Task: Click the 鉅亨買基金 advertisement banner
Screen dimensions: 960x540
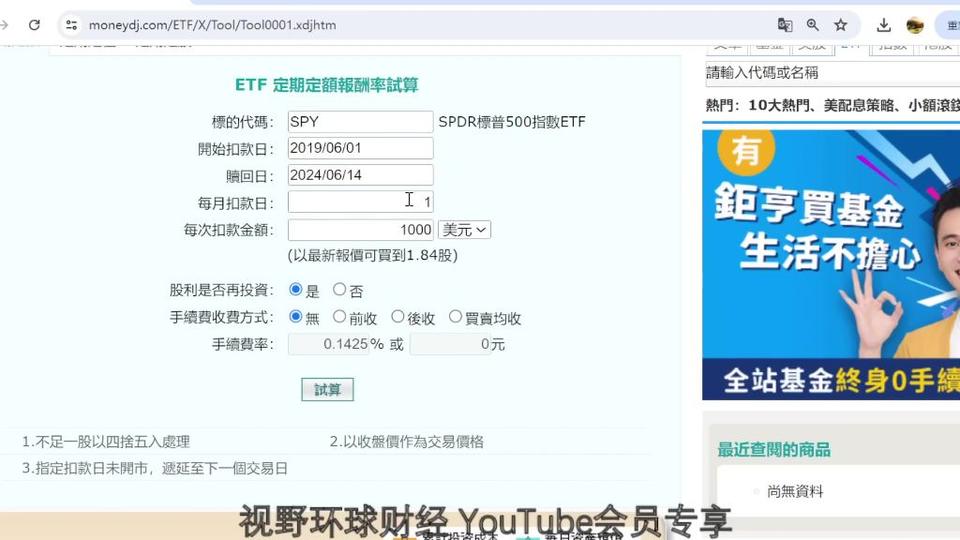Action: click(x=831, y=264)
